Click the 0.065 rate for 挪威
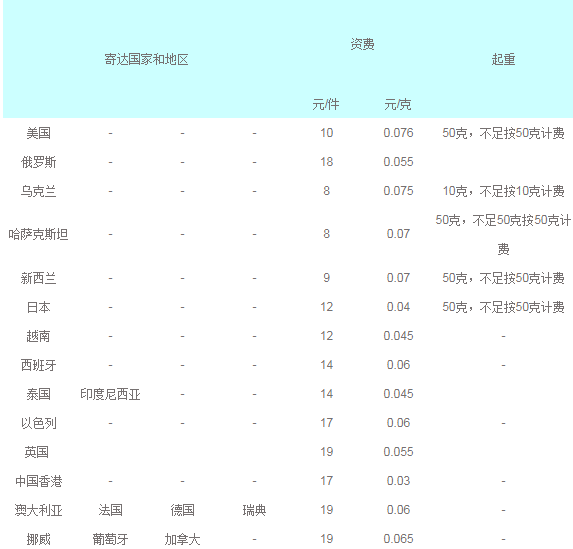The width and height of the screenshot is (573, 549). 398,539
